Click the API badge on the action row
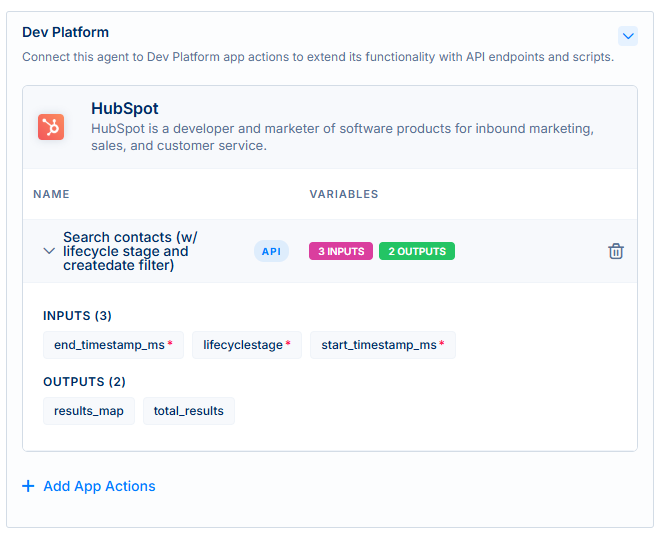The height and width of the screenshot is (534, 663). tap(271, 251)
